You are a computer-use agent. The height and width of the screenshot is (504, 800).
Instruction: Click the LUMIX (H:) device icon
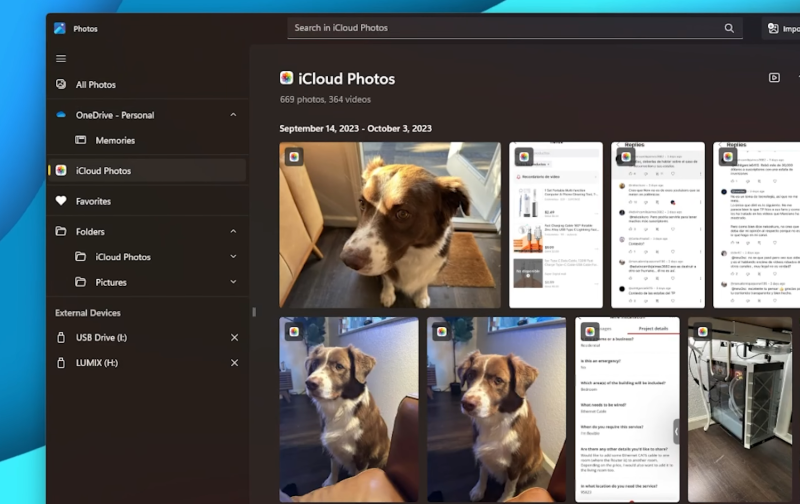[x=61, y=363]
